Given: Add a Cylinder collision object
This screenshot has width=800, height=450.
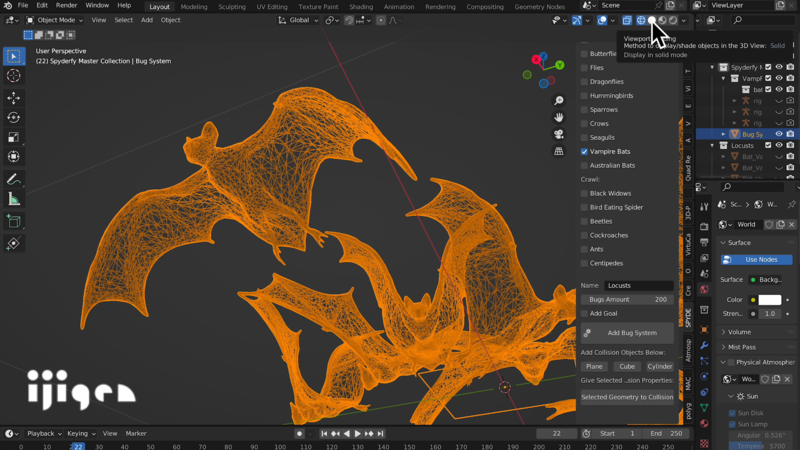Looking at the screenshot, I should point(660,367).
